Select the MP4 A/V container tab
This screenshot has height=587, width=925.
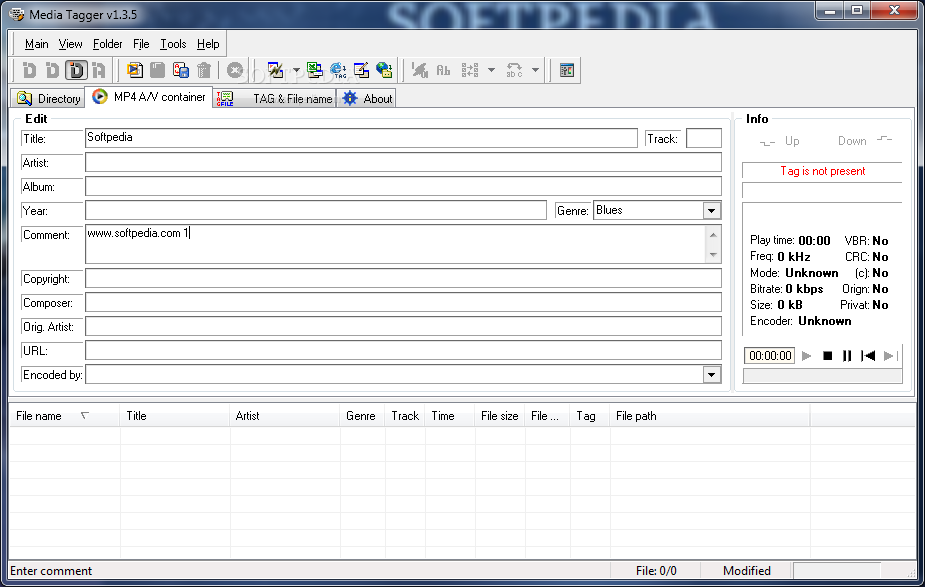[149, 97]
